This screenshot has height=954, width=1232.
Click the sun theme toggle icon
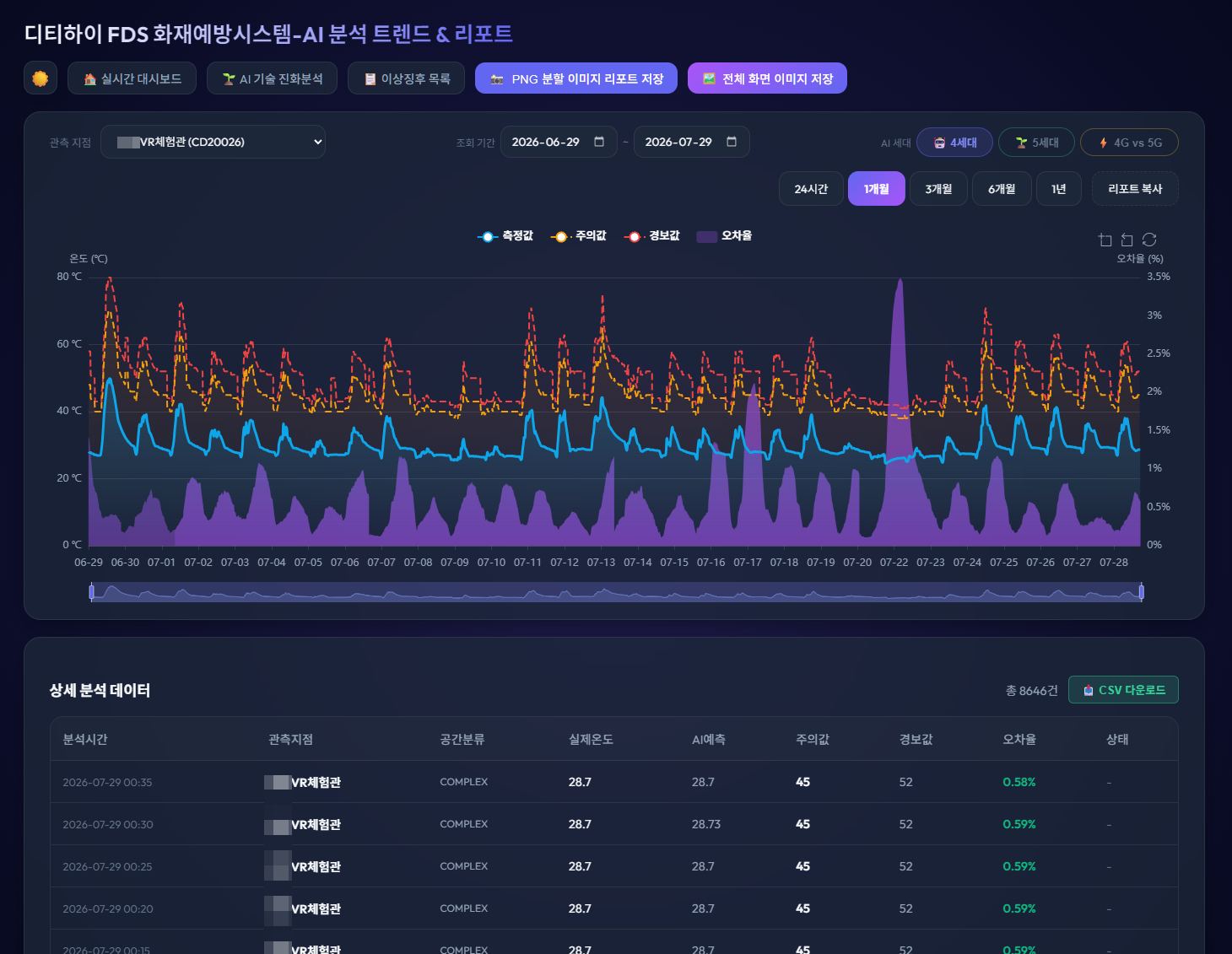[41, 78]
